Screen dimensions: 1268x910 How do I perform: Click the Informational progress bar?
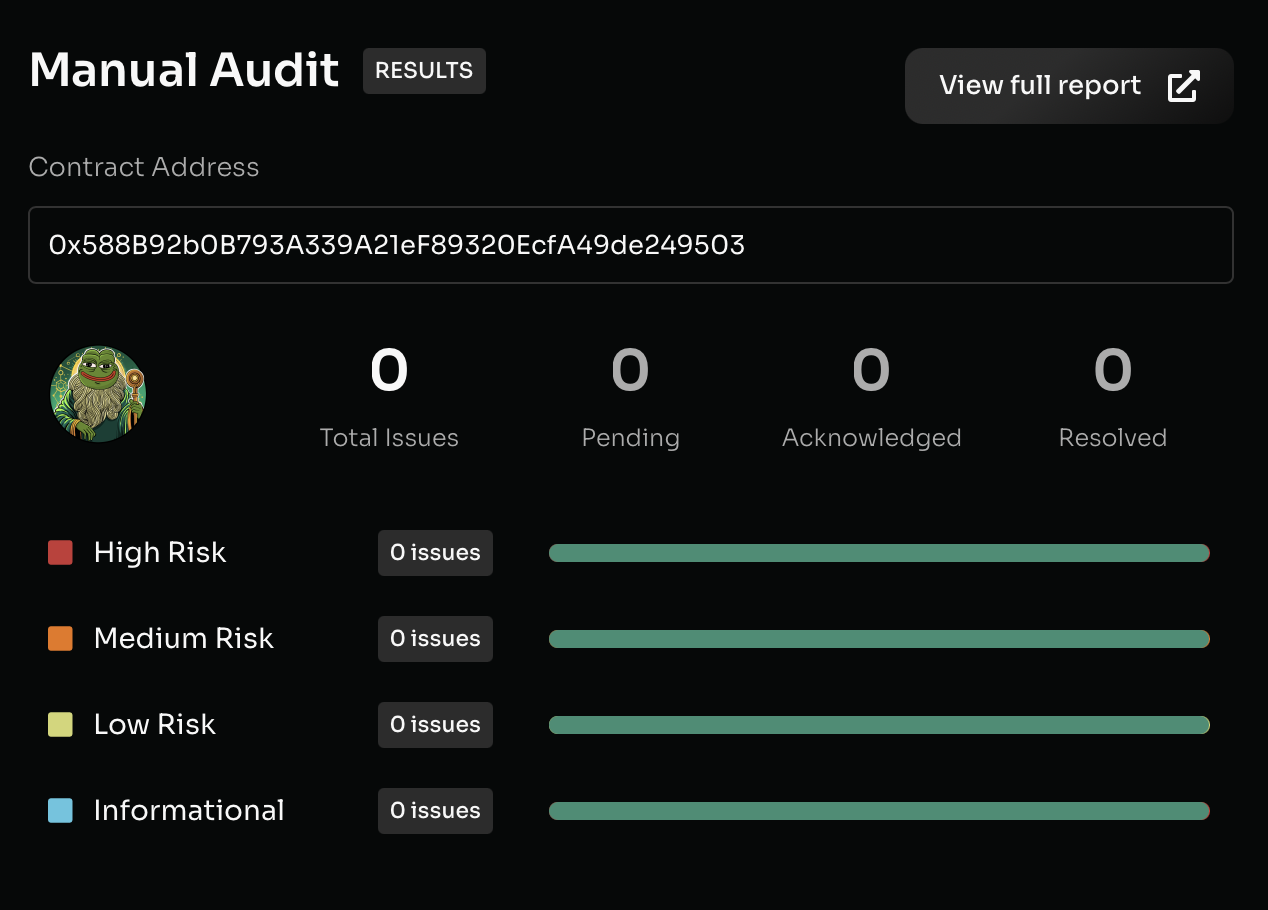(879, 811)
